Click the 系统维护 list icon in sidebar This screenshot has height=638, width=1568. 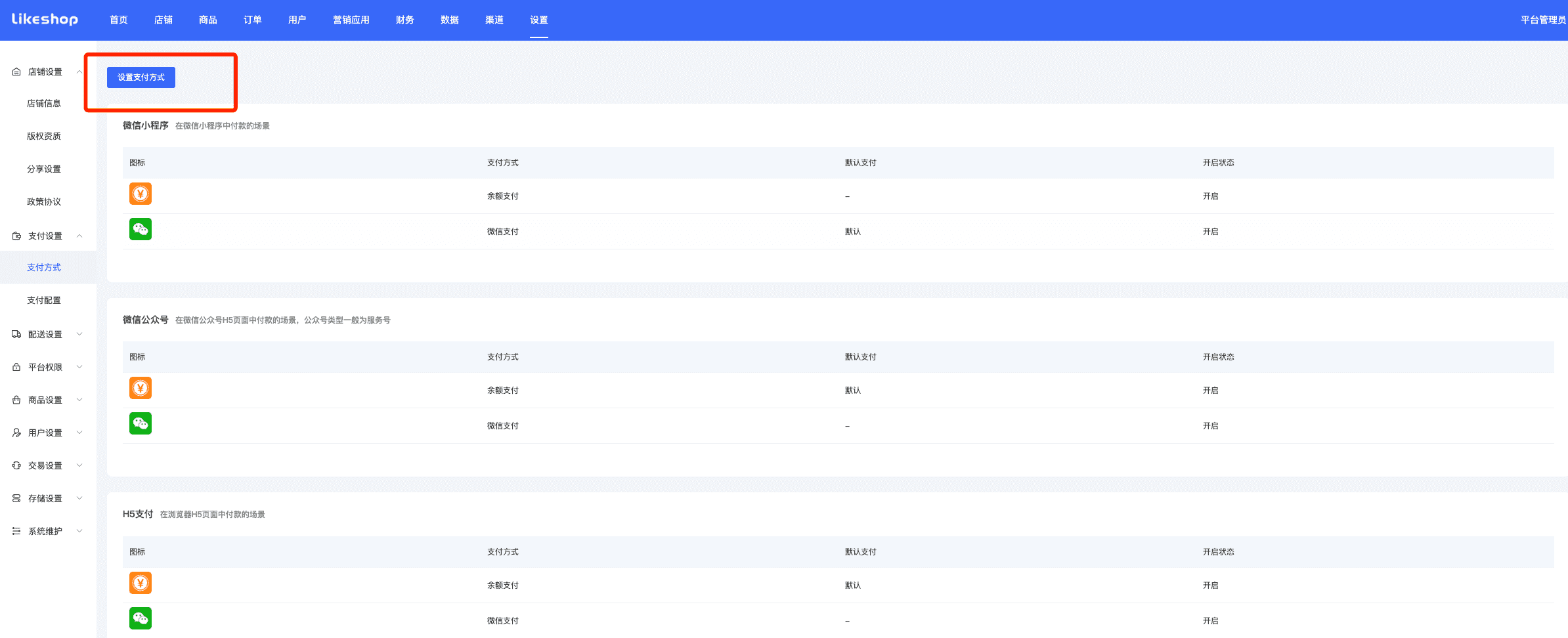coord(16,531)
